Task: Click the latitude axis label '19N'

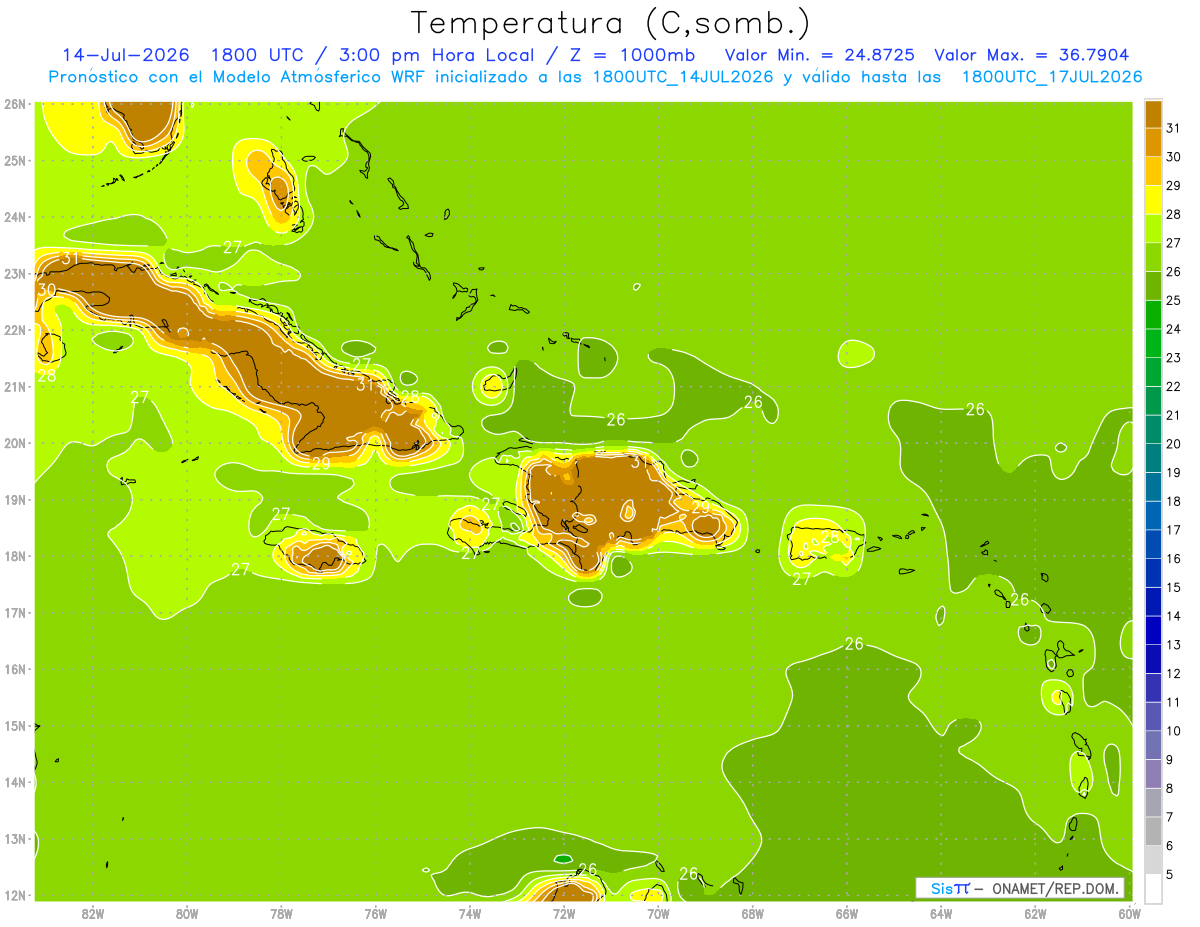Action: point(14,499)
